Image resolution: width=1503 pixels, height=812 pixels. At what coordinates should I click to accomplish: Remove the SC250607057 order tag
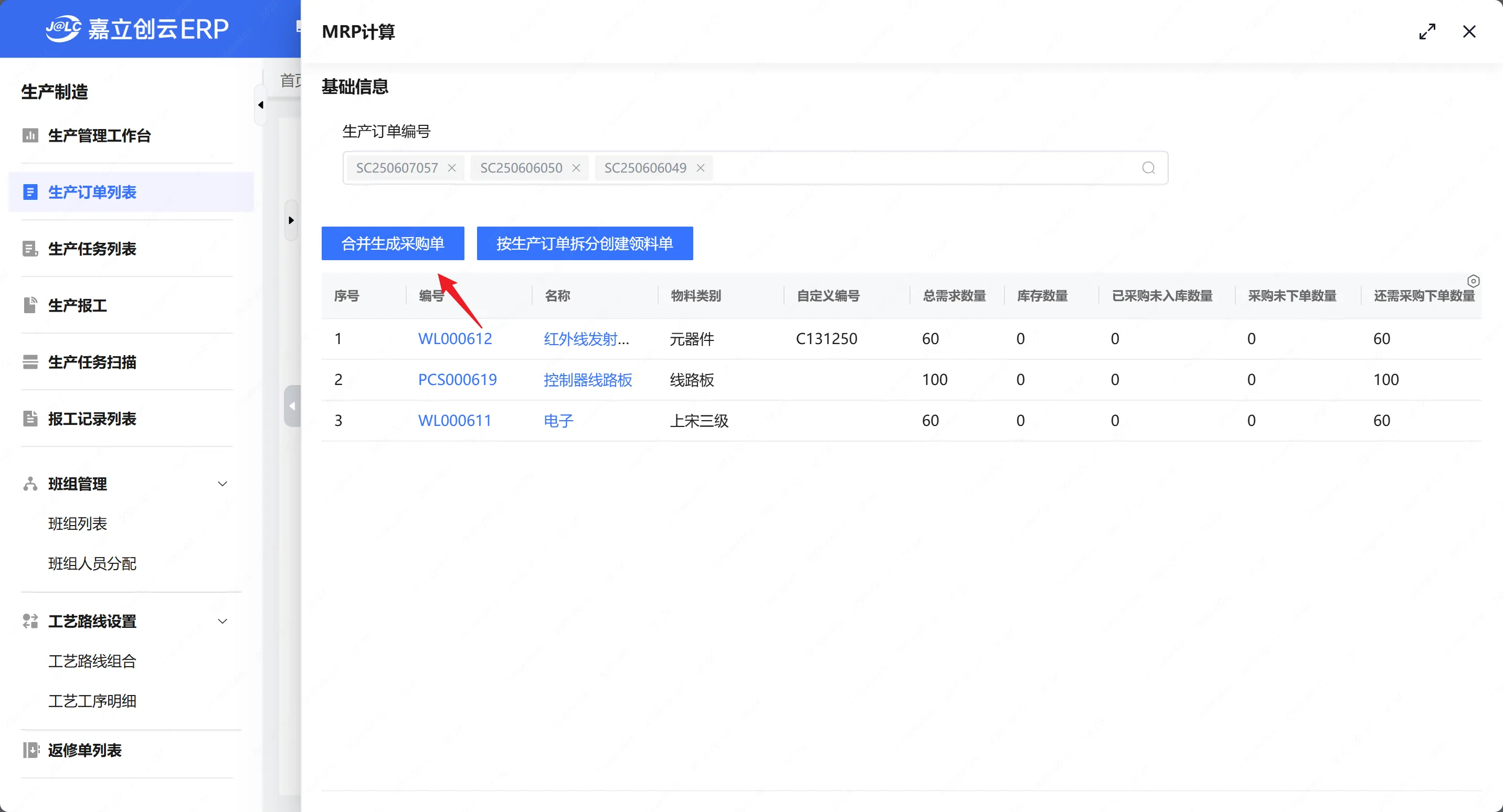point(452,168)
